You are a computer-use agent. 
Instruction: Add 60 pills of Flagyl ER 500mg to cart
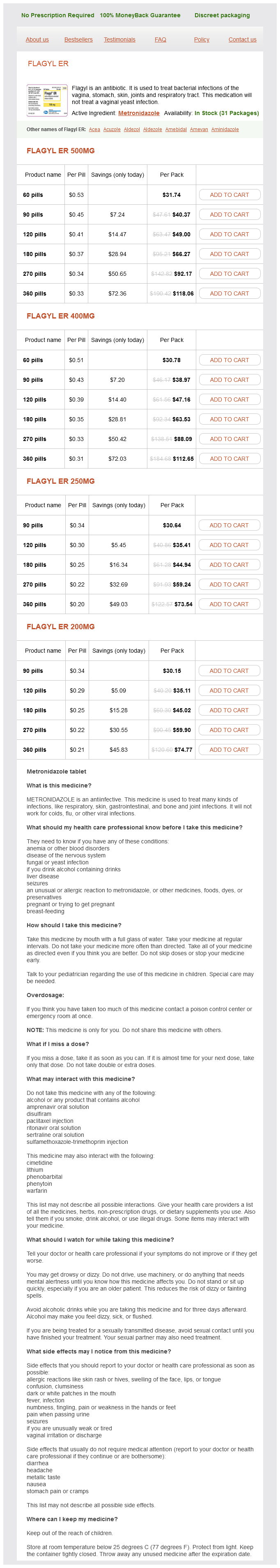coord(229,195)
